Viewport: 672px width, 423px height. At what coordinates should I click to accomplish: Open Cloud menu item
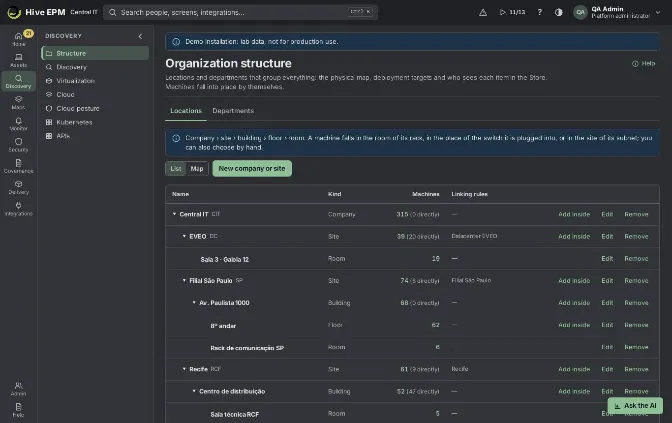(95, 94)
